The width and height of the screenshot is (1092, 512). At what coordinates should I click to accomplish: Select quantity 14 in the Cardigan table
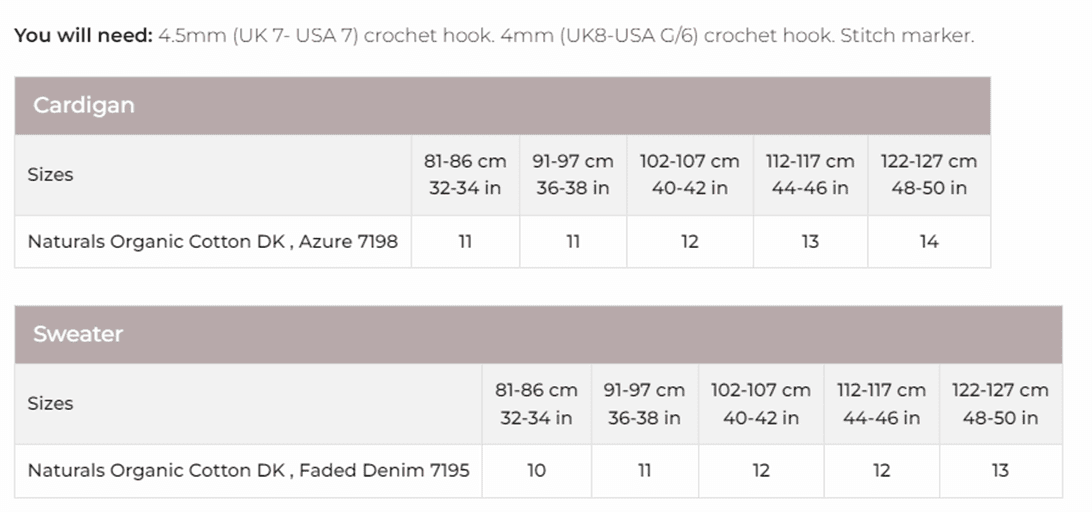click(929, 241)
